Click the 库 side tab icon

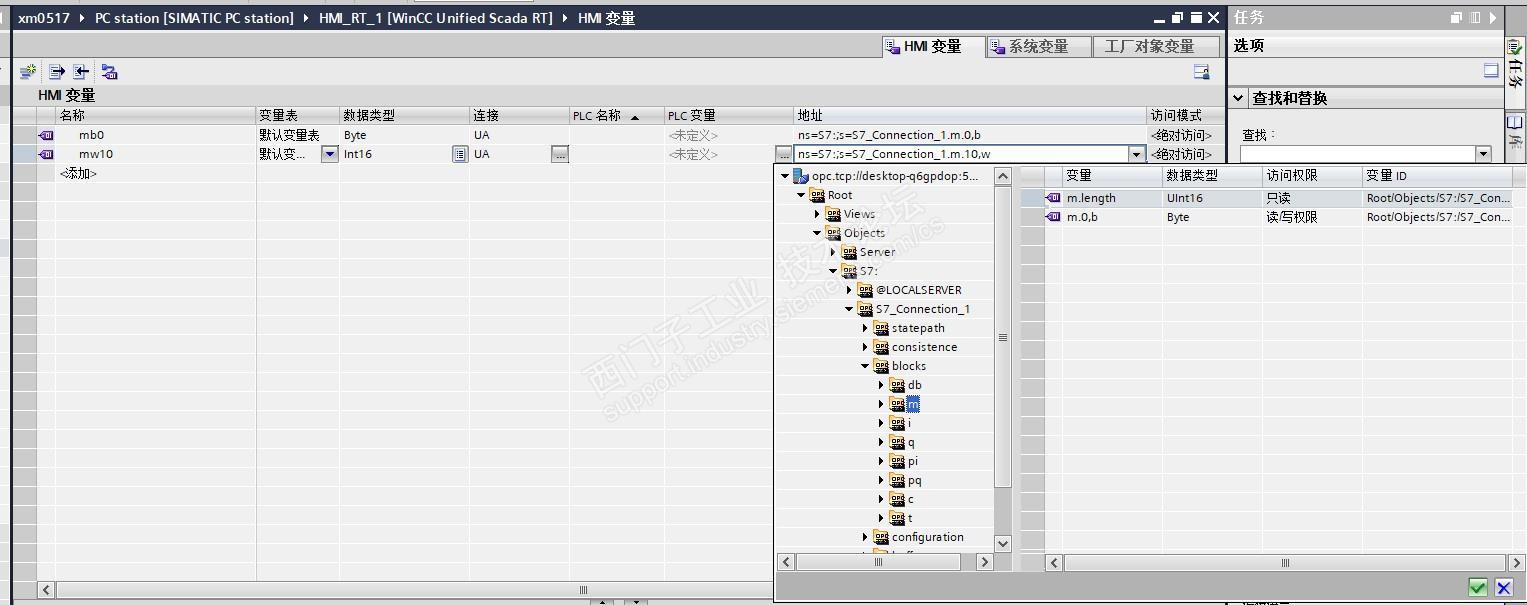1514,122
